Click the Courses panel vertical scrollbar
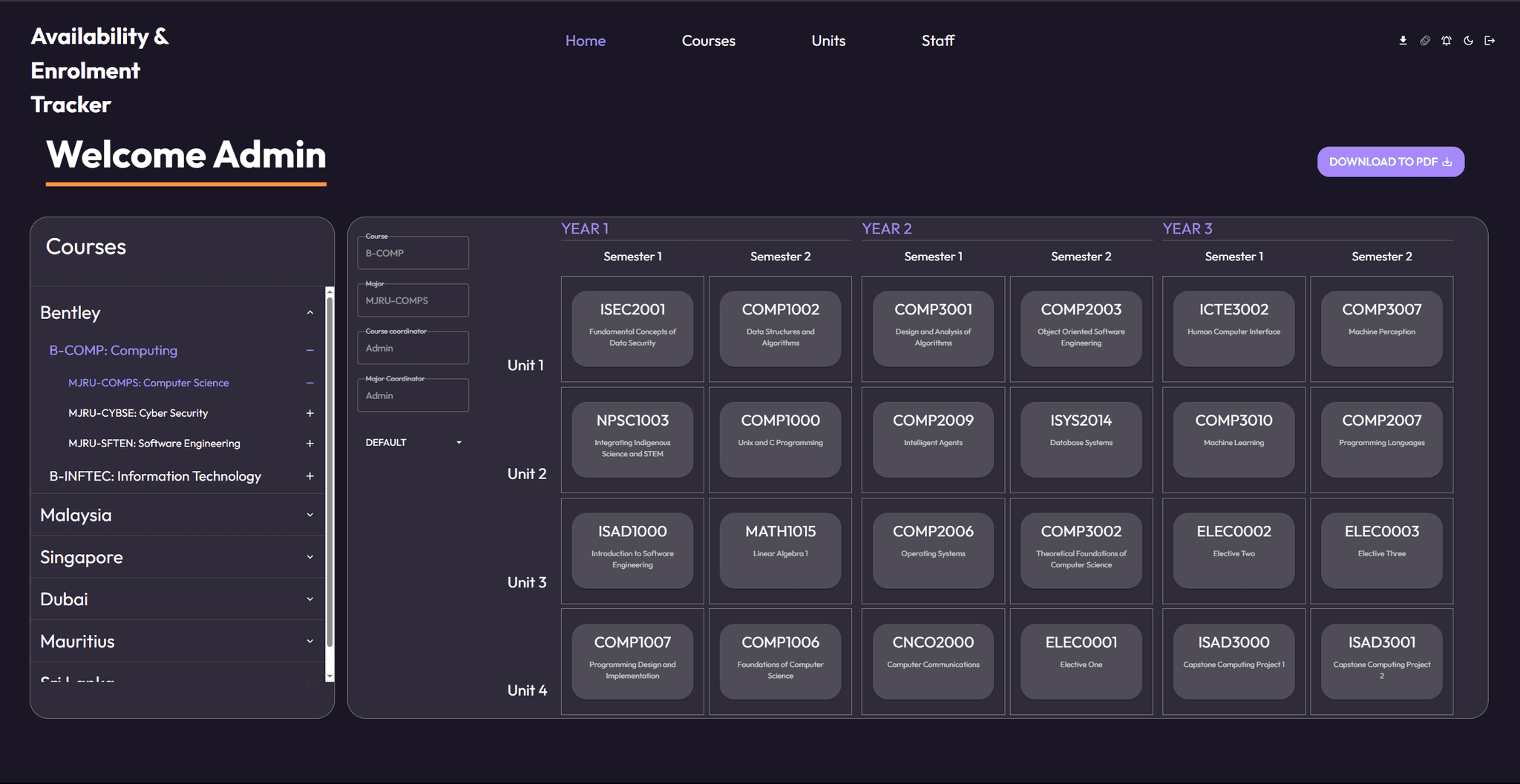Screen dimensions: 1520x784 point(330,482)
